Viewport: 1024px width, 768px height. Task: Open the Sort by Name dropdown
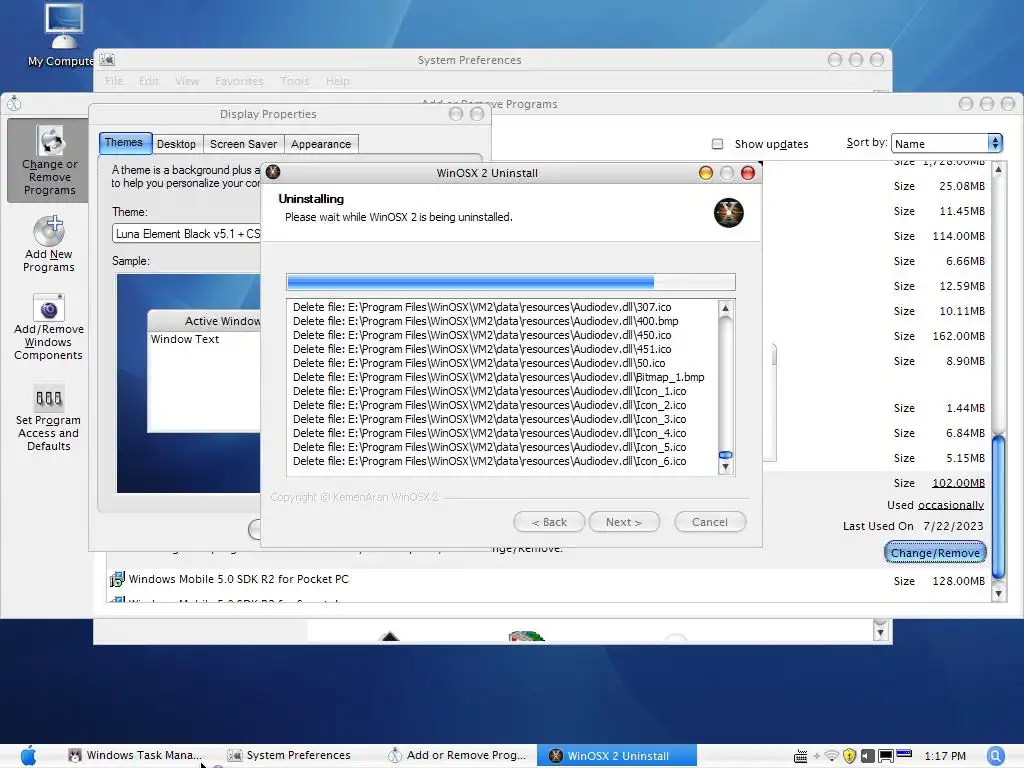coord(946,144)
